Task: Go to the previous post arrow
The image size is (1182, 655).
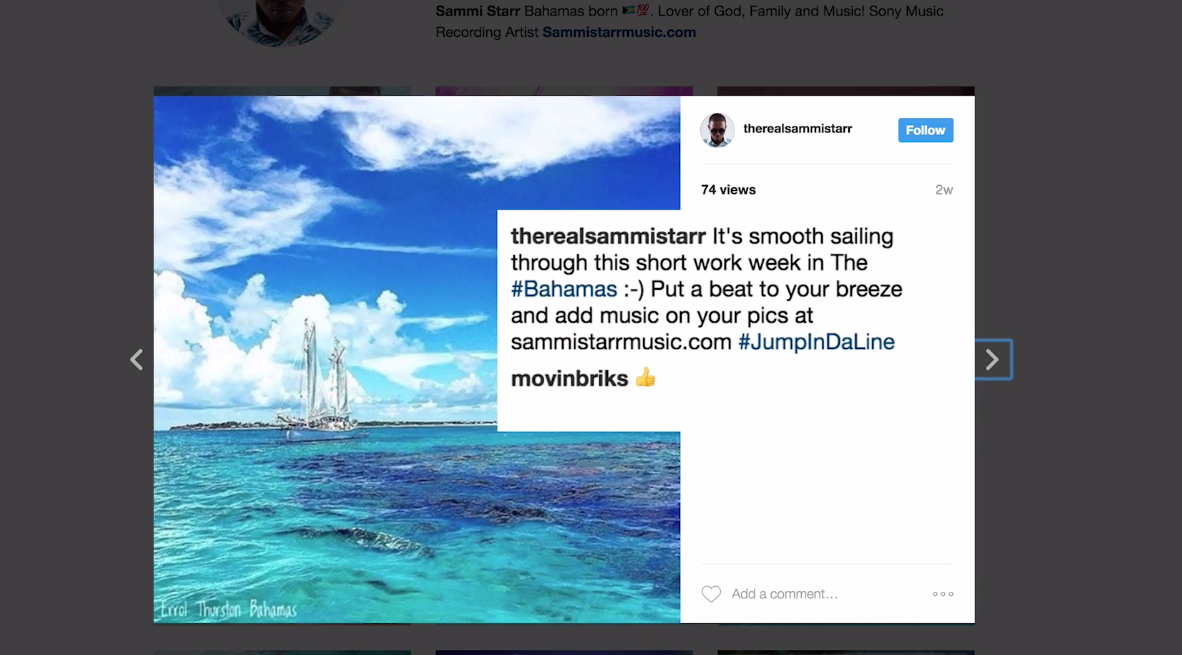Action: (136, 360)
